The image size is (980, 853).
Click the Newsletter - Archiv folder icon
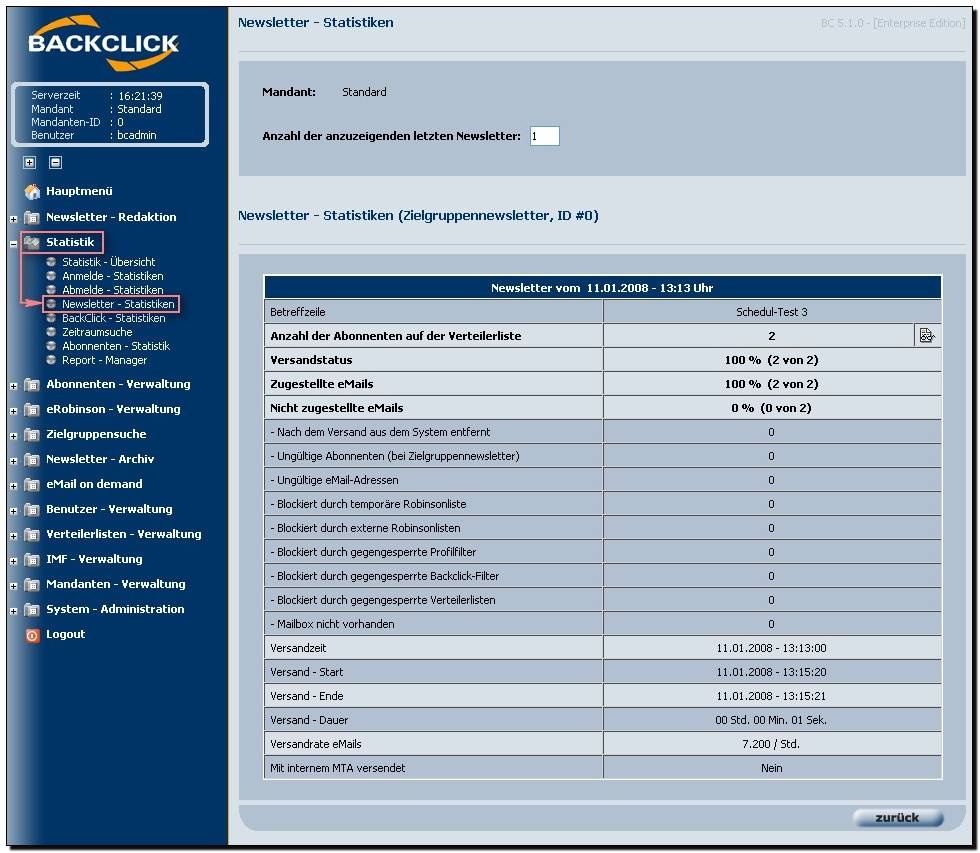click(32, 459)
